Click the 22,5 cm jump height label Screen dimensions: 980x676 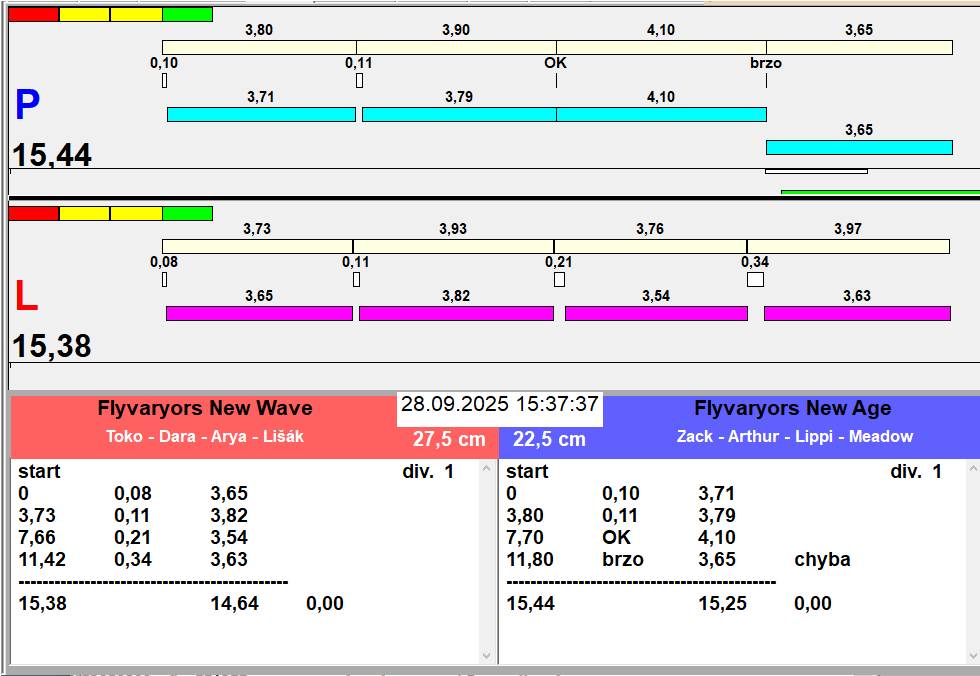[x=549, y=440]
